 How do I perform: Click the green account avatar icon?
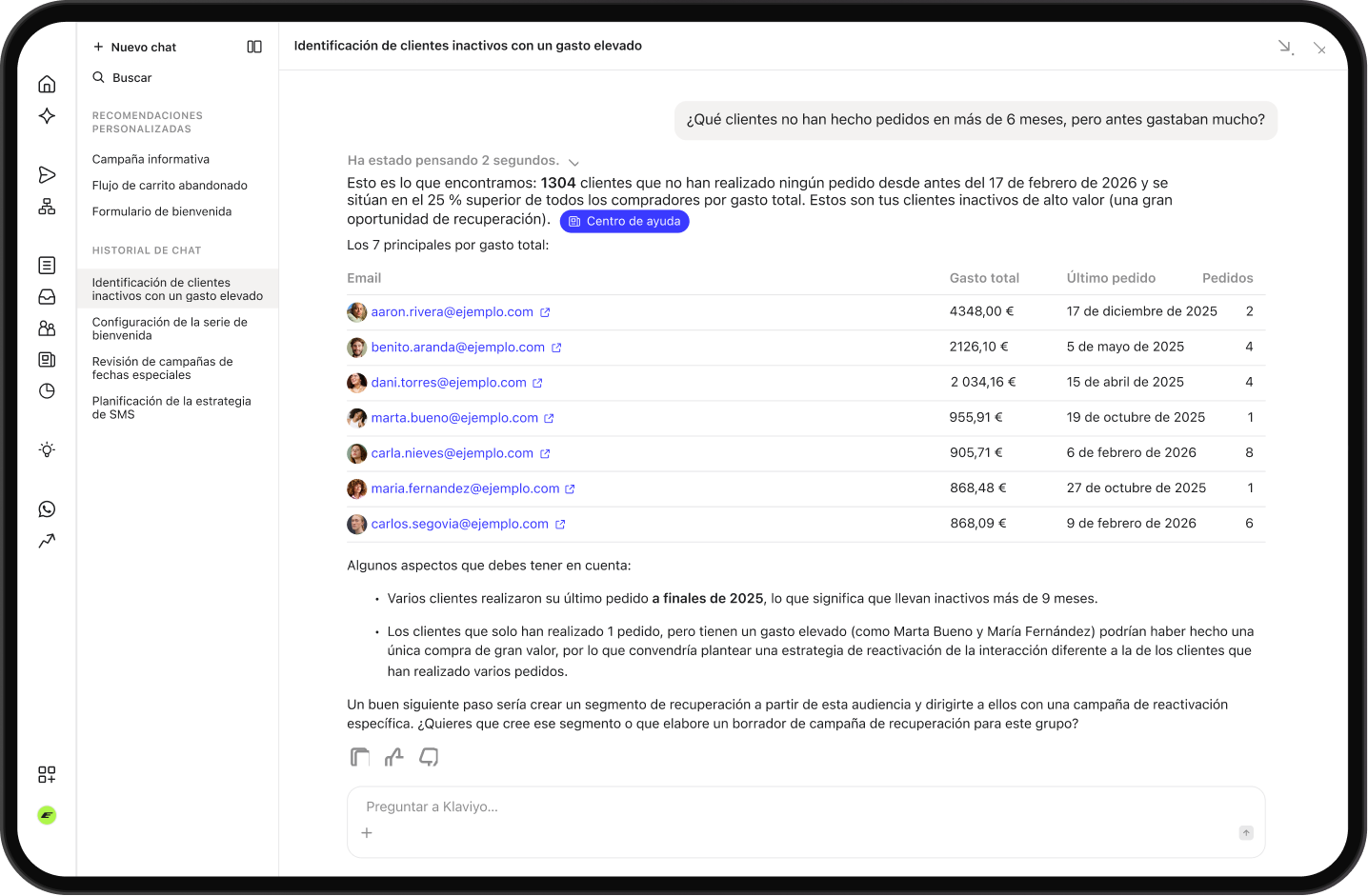47,815
